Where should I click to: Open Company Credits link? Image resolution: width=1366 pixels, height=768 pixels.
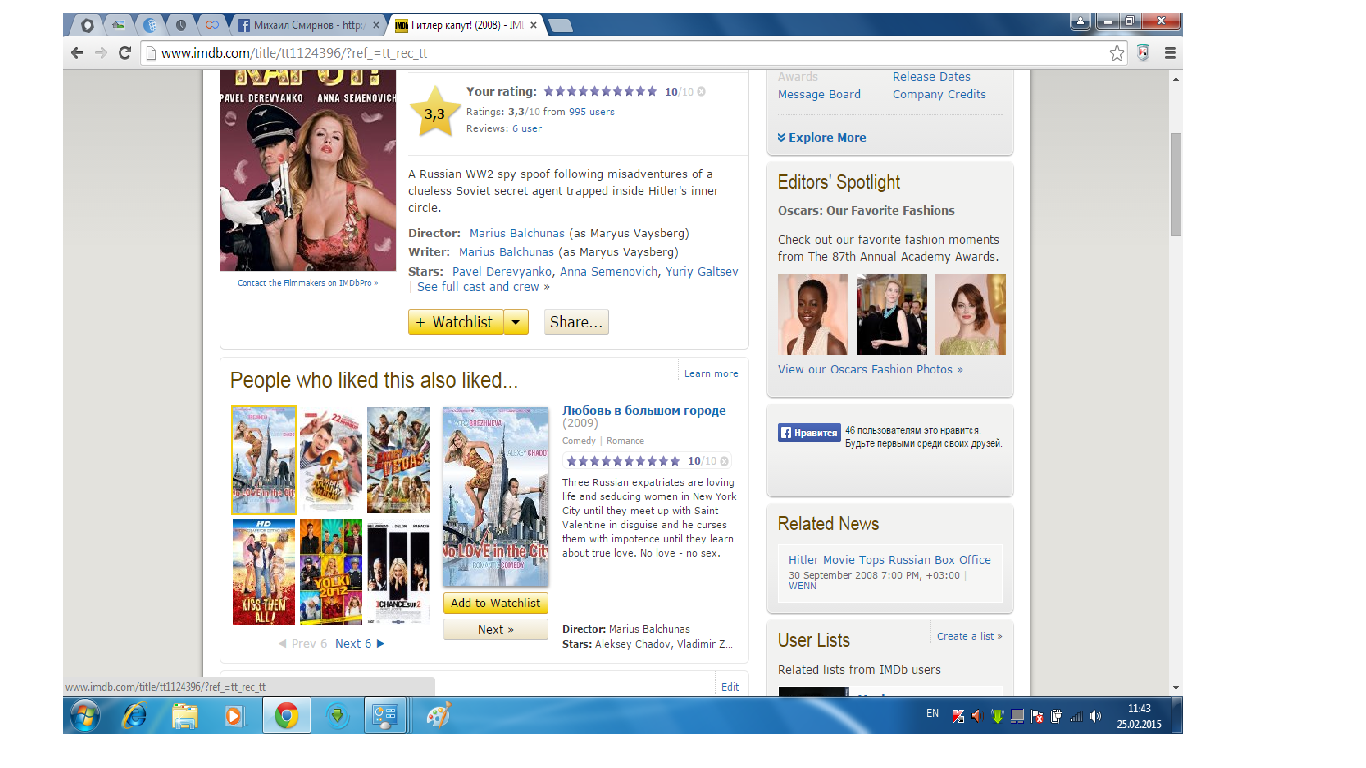point(939,95)
